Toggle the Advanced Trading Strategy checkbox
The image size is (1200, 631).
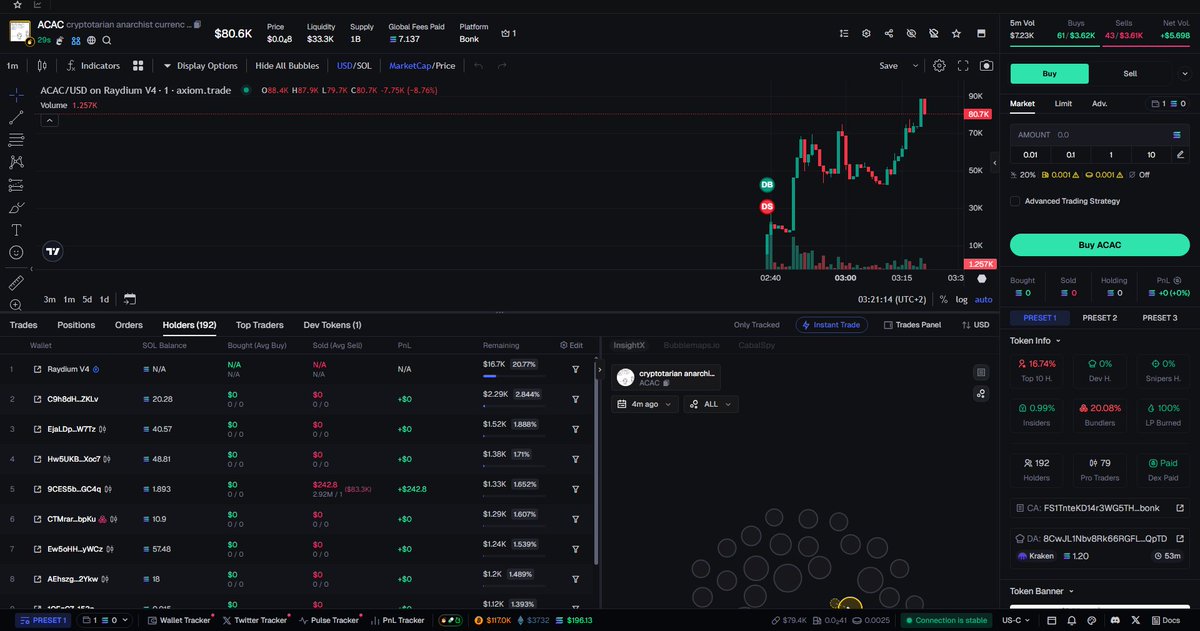tap(1015, 201)
